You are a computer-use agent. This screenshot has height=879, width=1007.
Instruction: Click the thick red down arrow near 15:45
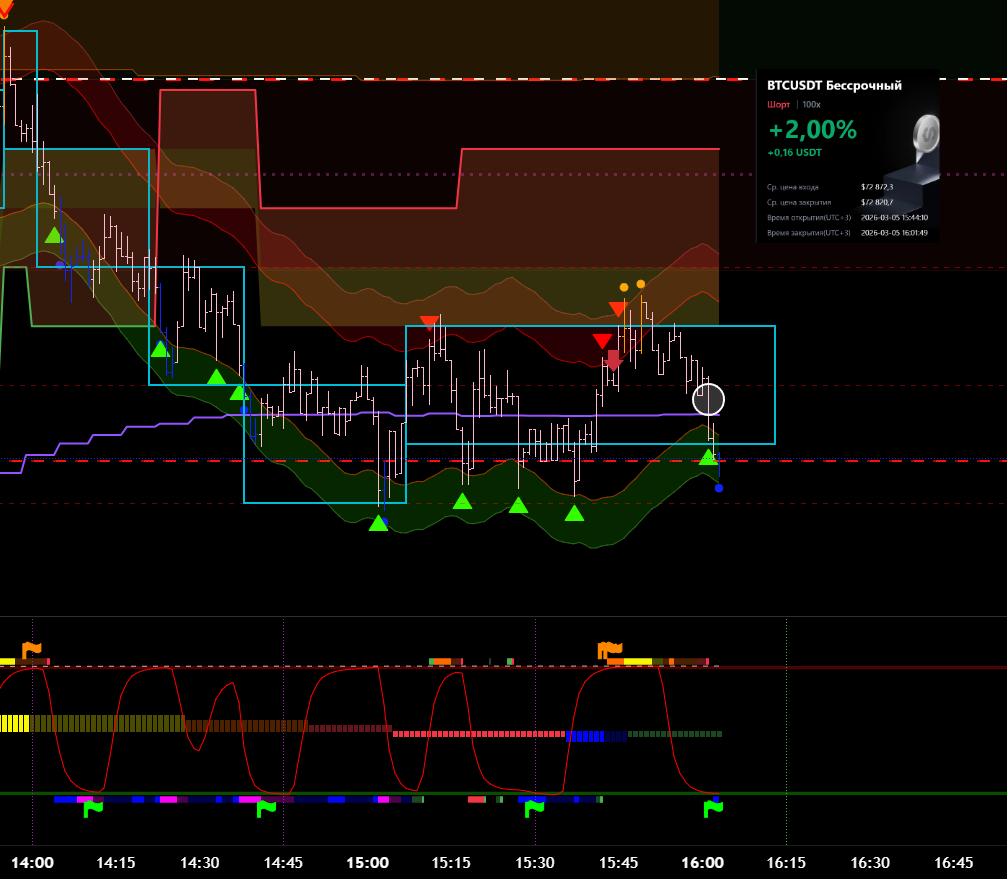pyautogui.click(x=613, y=360)
